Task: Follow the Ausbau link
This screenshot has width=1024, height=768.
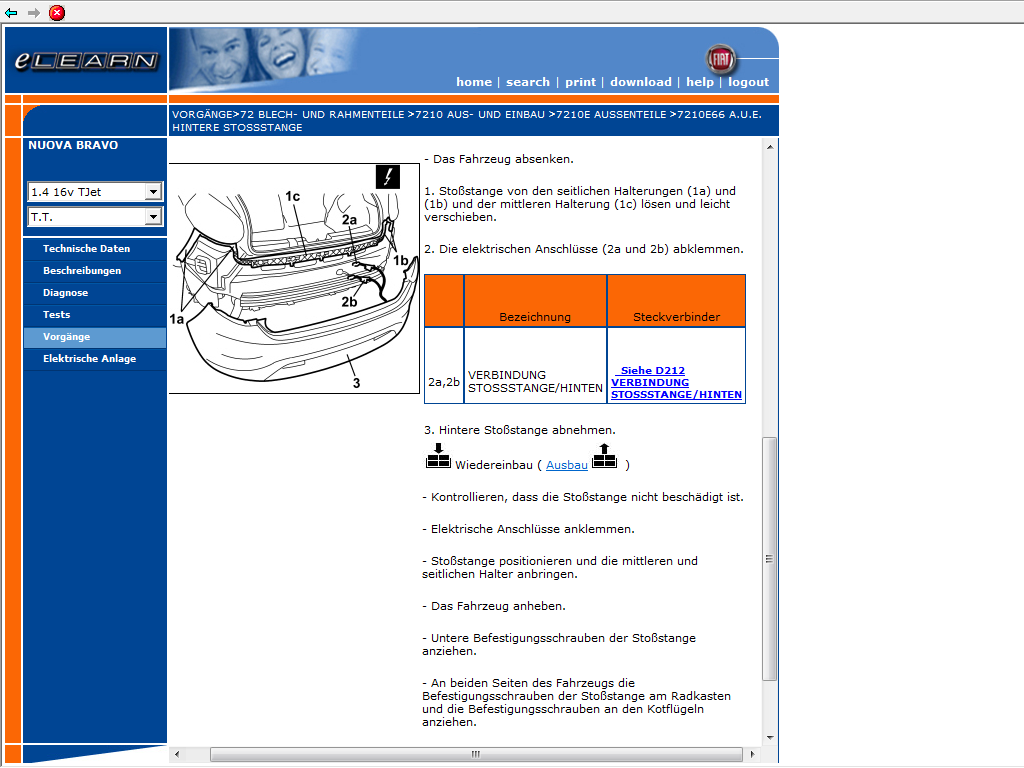Action: [x=566, y=465]
